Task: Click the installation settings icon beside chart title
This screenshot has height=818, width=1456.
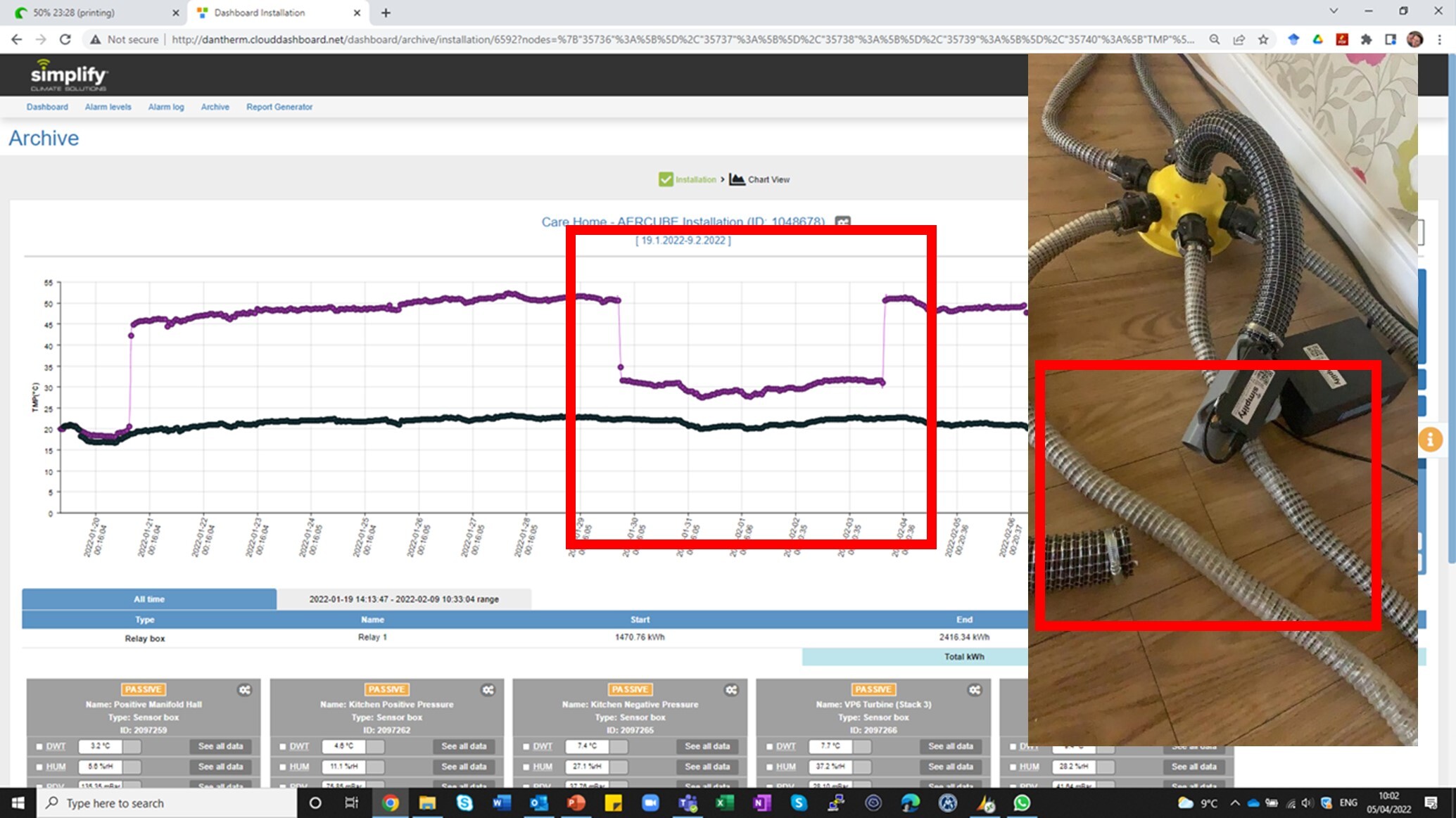Action: click(x=842, y=222)
